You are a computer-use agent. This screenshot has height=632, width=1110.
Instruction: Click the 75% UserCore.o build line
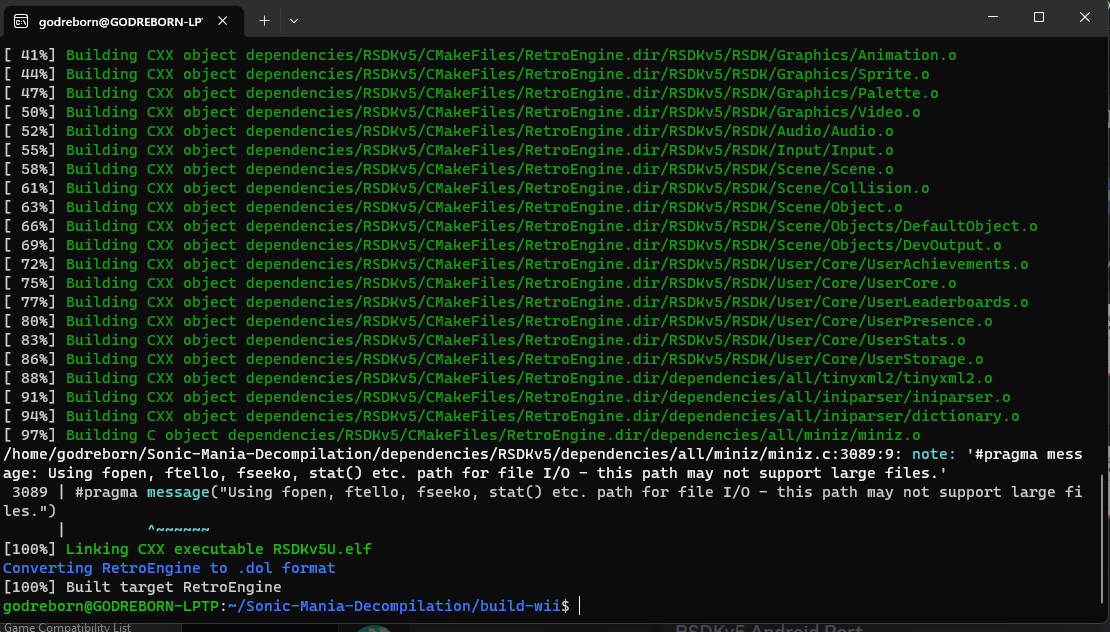point(480,284)
